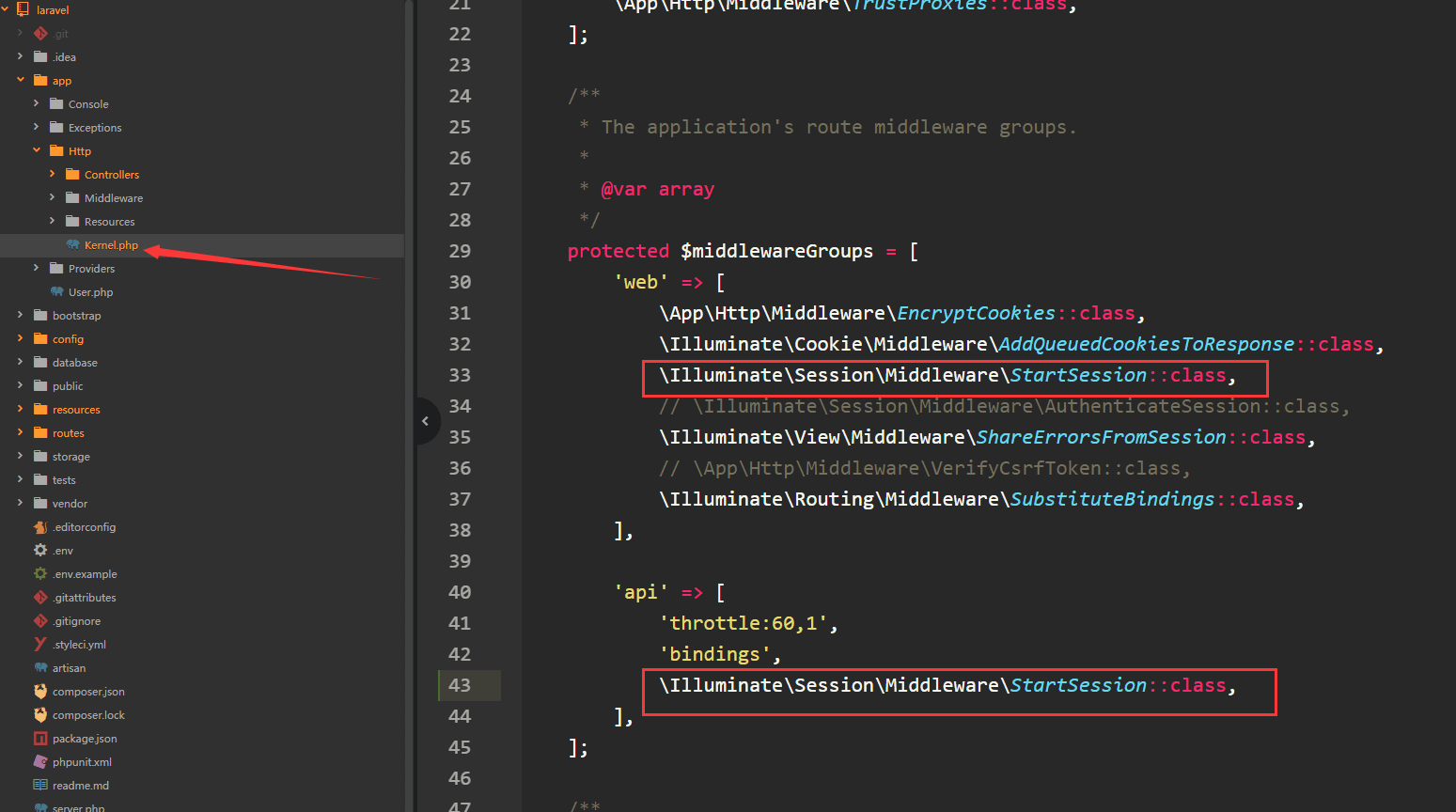Expand the Console folder chevron
The image size is (1456, 812).
[36, 103]
